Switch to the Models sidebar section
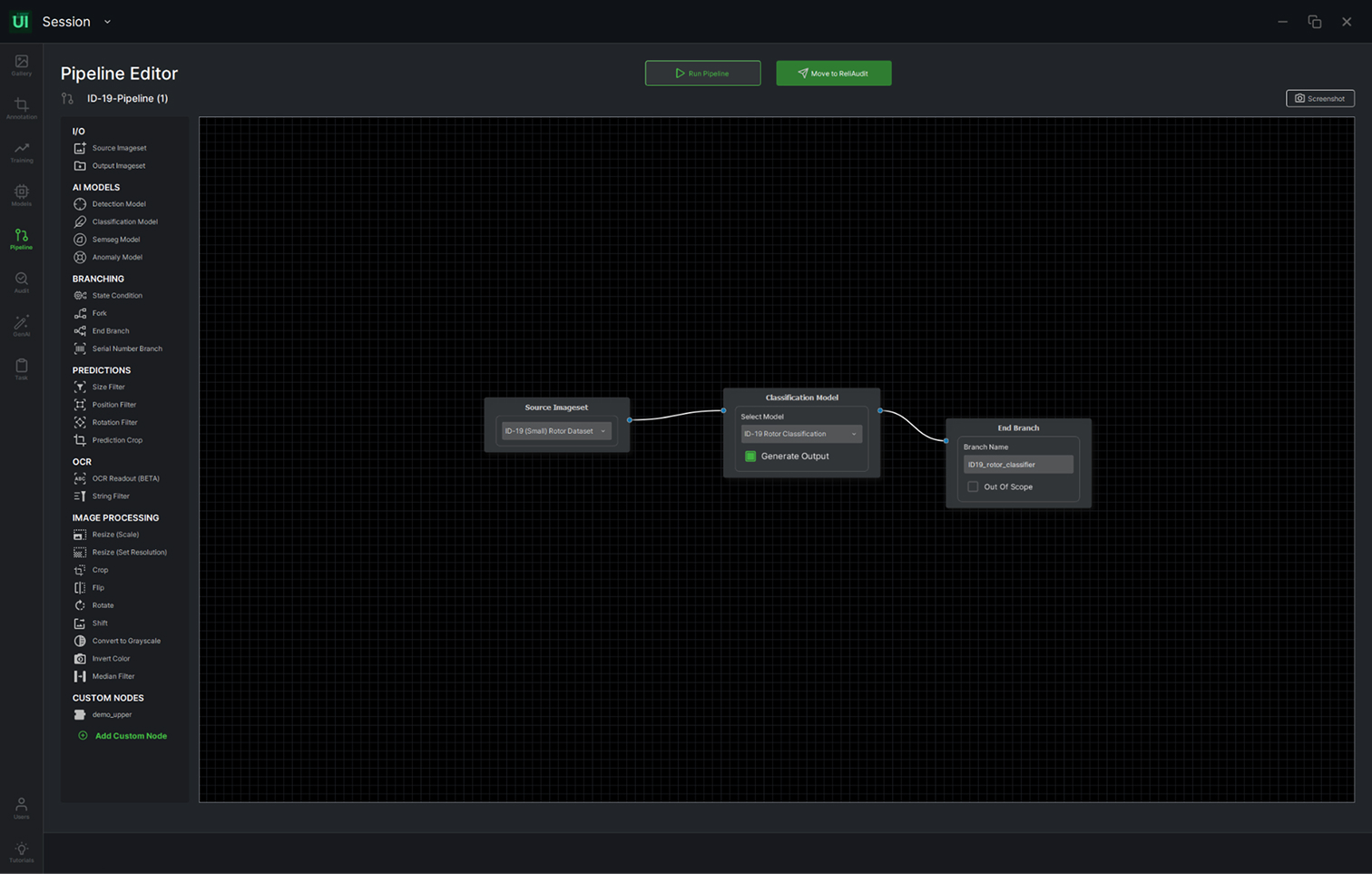The height and width of the screenshot is (874, 1372). (21, 195)
